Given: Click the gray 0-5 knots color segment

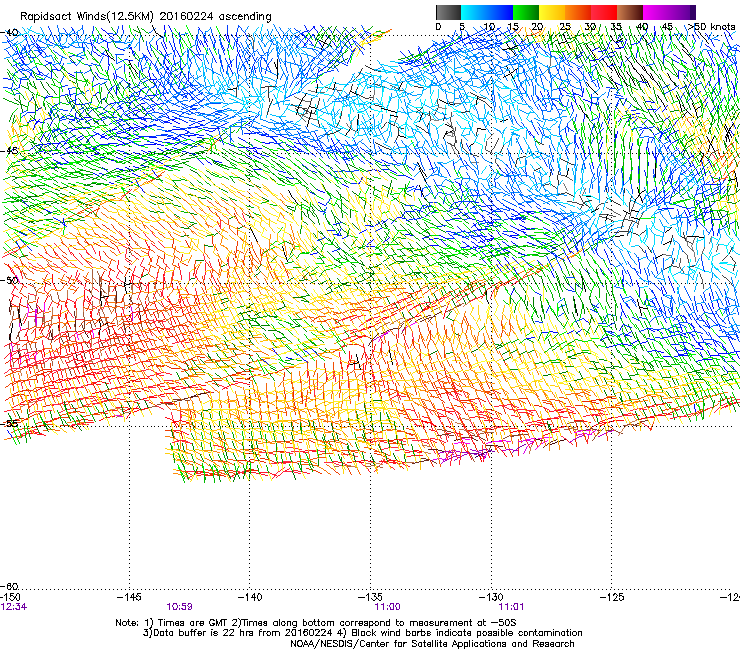Looking at the screenshot, I should point(448,12).
